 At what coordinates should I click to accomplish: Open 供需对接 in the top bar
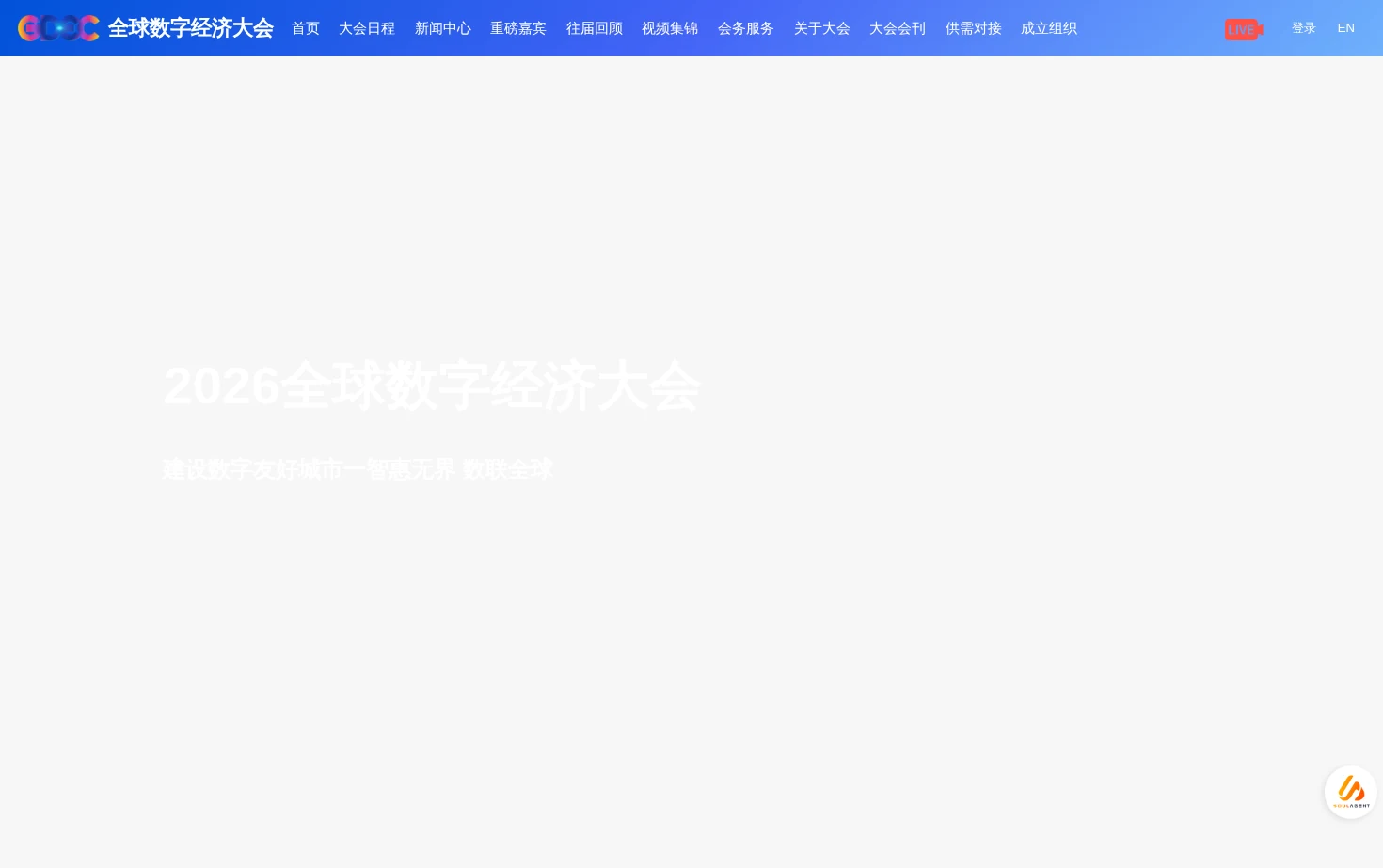(974, 28)
